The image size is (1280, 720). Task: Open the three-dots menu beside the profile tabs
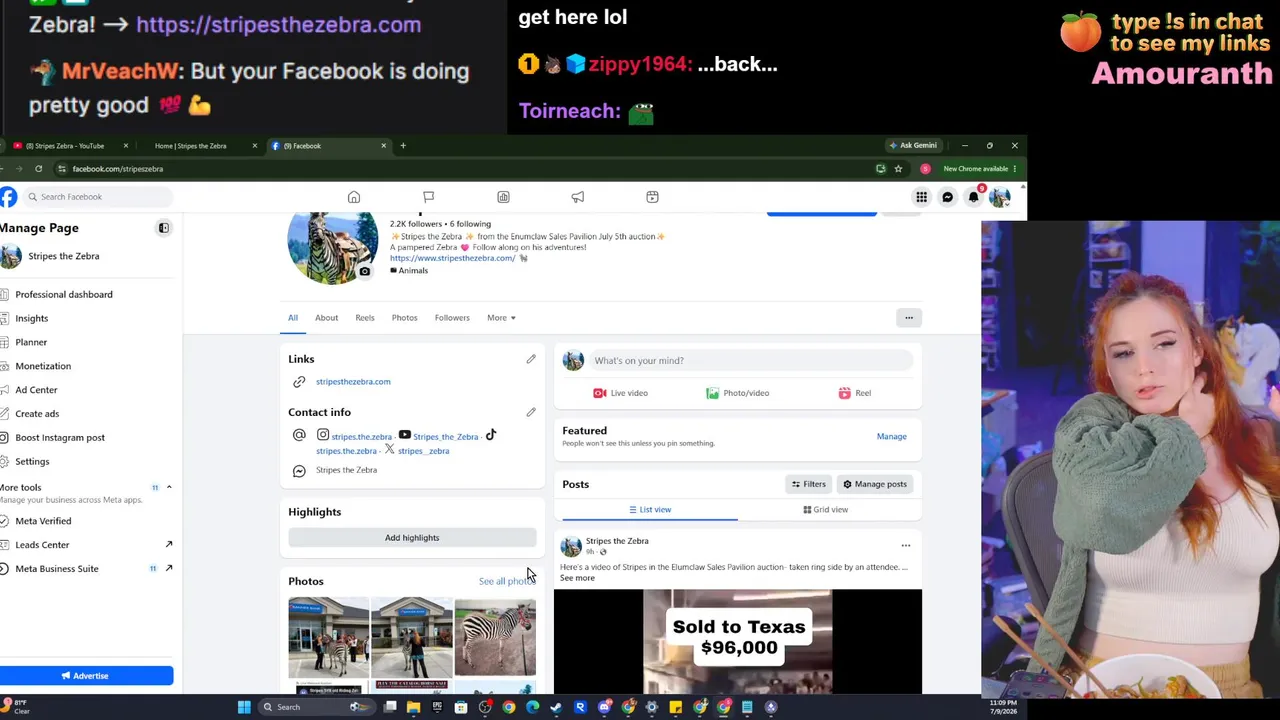coord(909,318)
